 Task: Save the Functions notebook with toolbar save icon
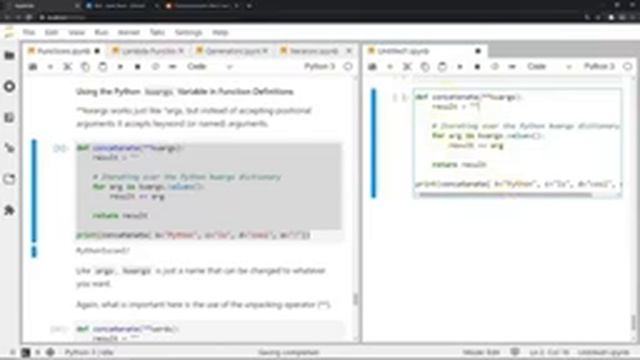[x=33, y=67]
